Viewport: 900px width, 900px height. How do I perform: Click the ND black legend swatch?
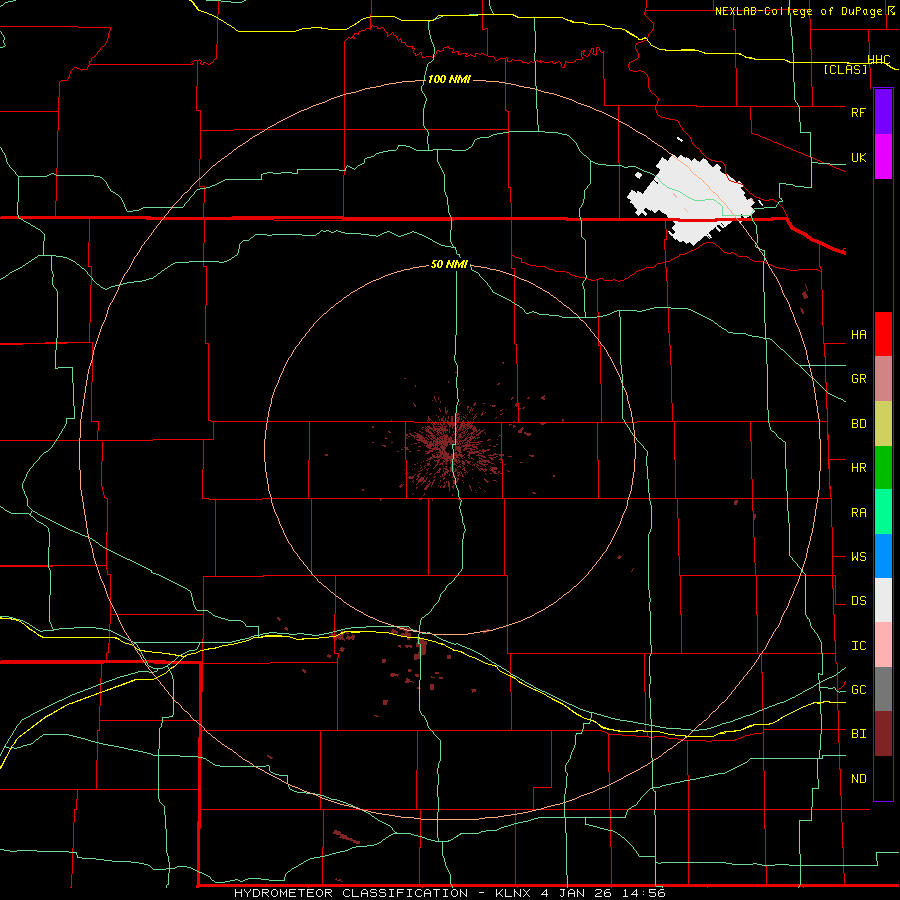pyautogui.click(x=883, y=778)
